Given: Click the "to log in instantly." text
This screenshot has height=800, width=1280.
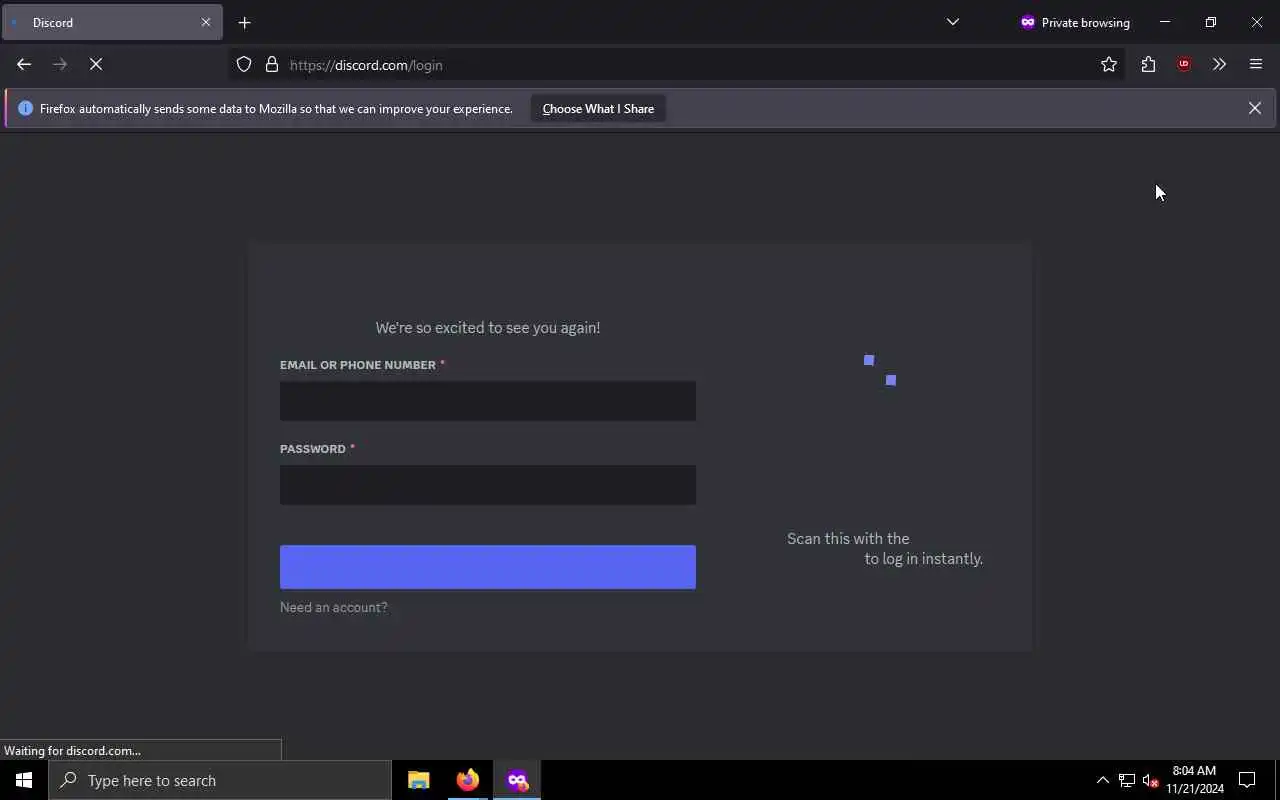Looking at the screenshot, I should (x=924, y=559).
